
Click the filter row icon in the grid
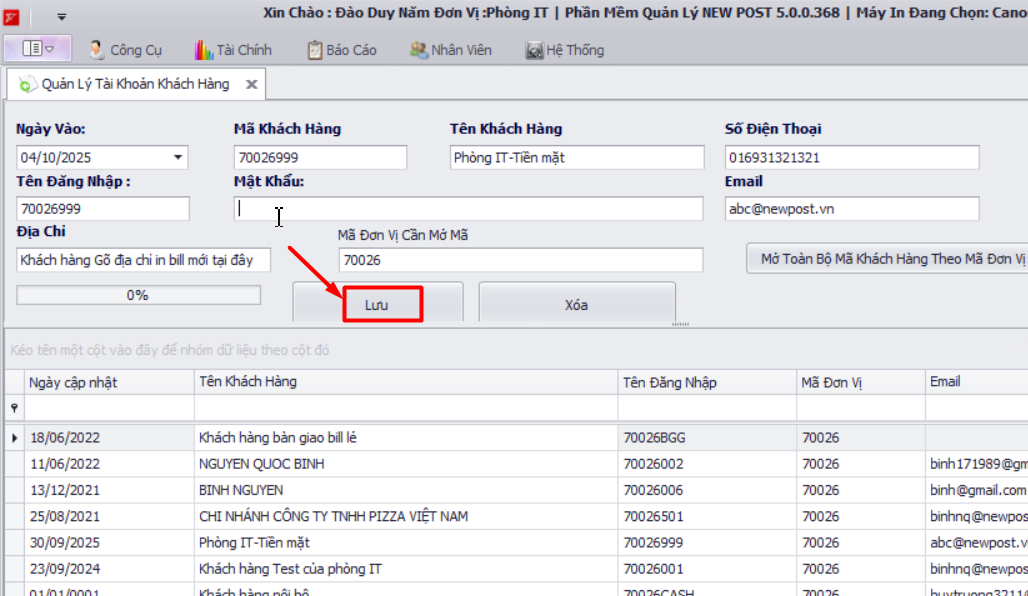pos(14,408)
